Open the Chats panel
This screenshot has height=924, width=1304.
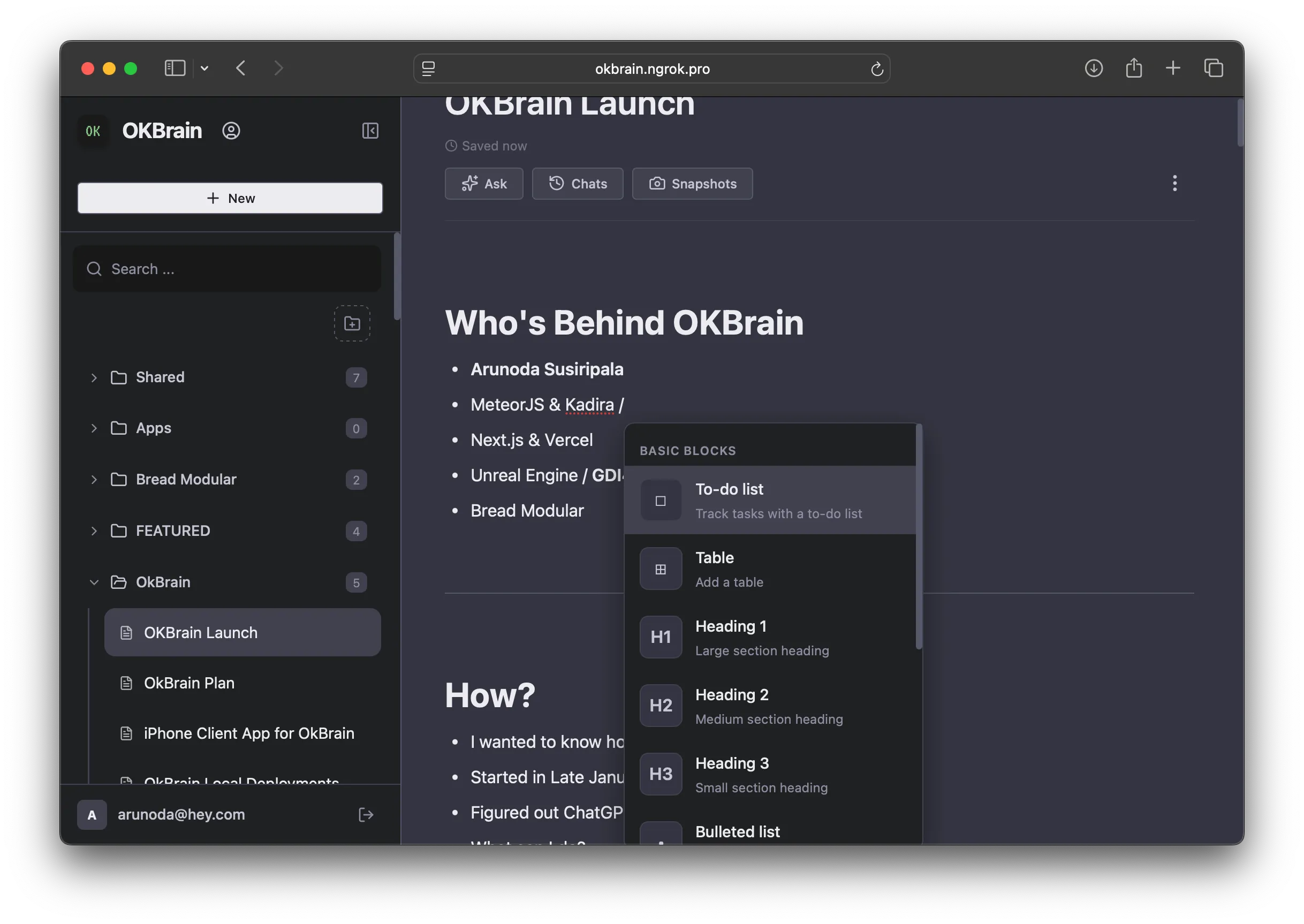[x=577, y=183]
